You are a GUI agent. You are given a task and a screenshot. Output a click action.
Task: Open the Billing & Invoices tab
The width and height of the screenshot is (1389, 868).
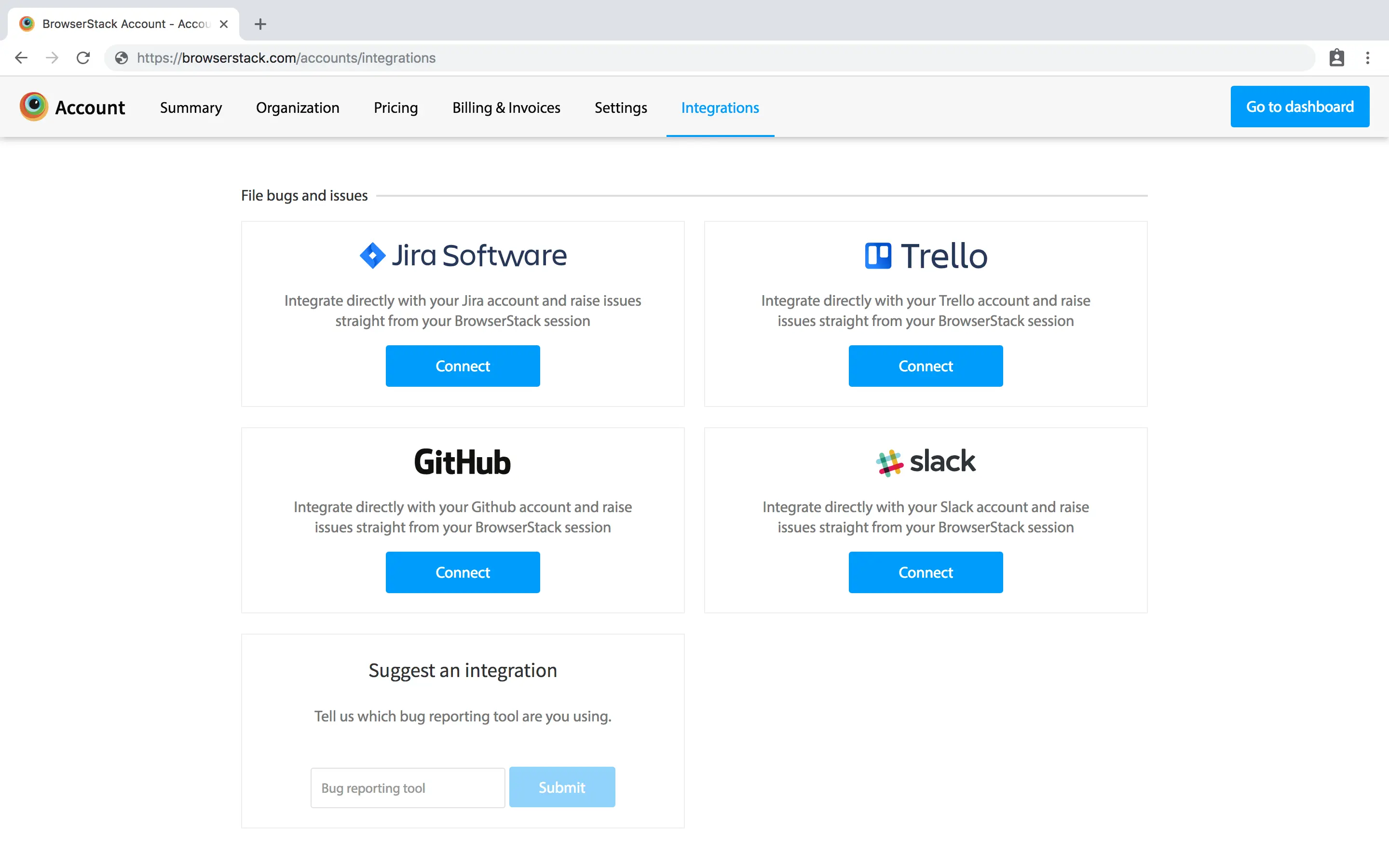coord(505,108)
